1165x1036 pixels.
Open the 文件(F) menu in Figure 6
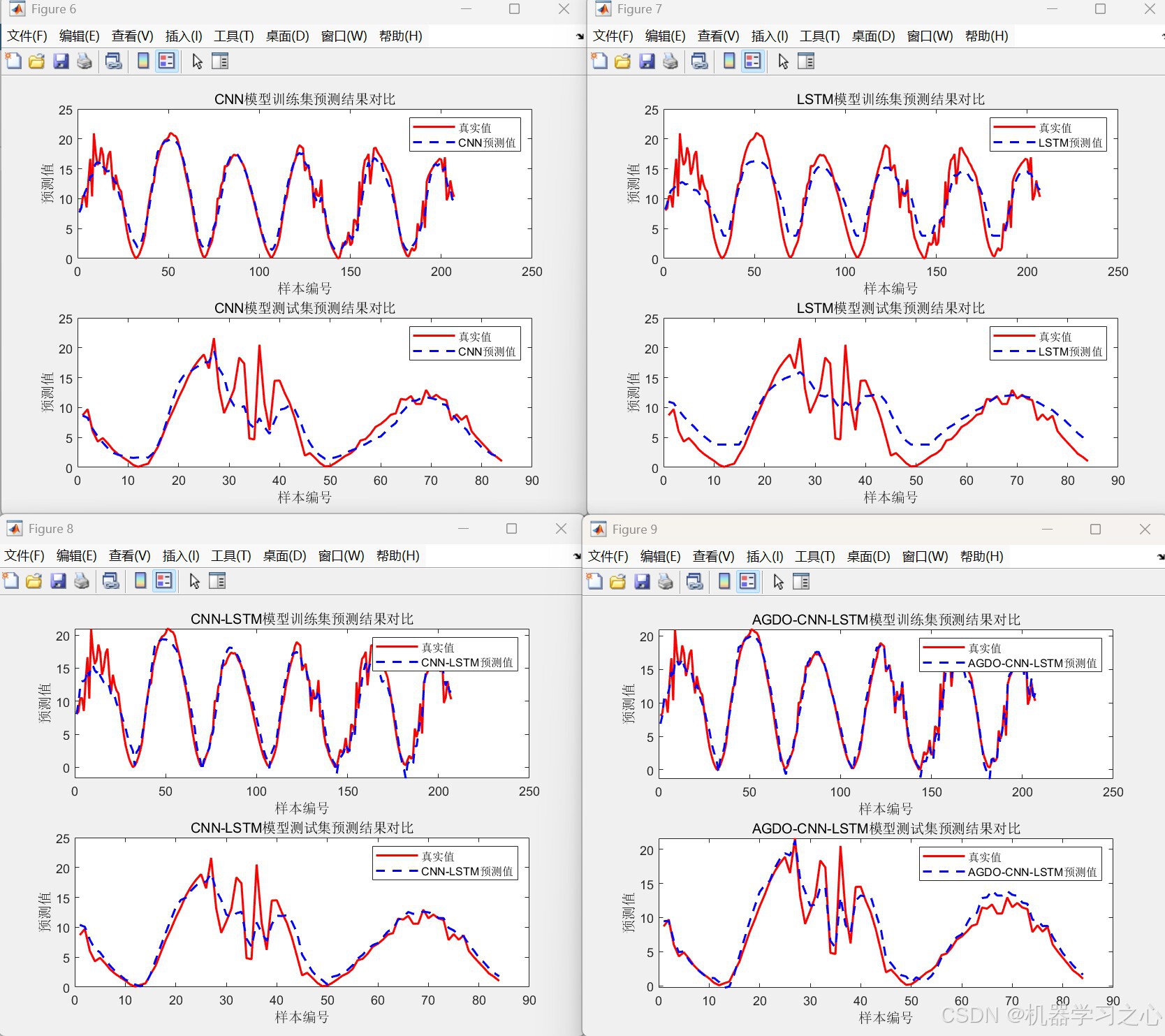27,36
